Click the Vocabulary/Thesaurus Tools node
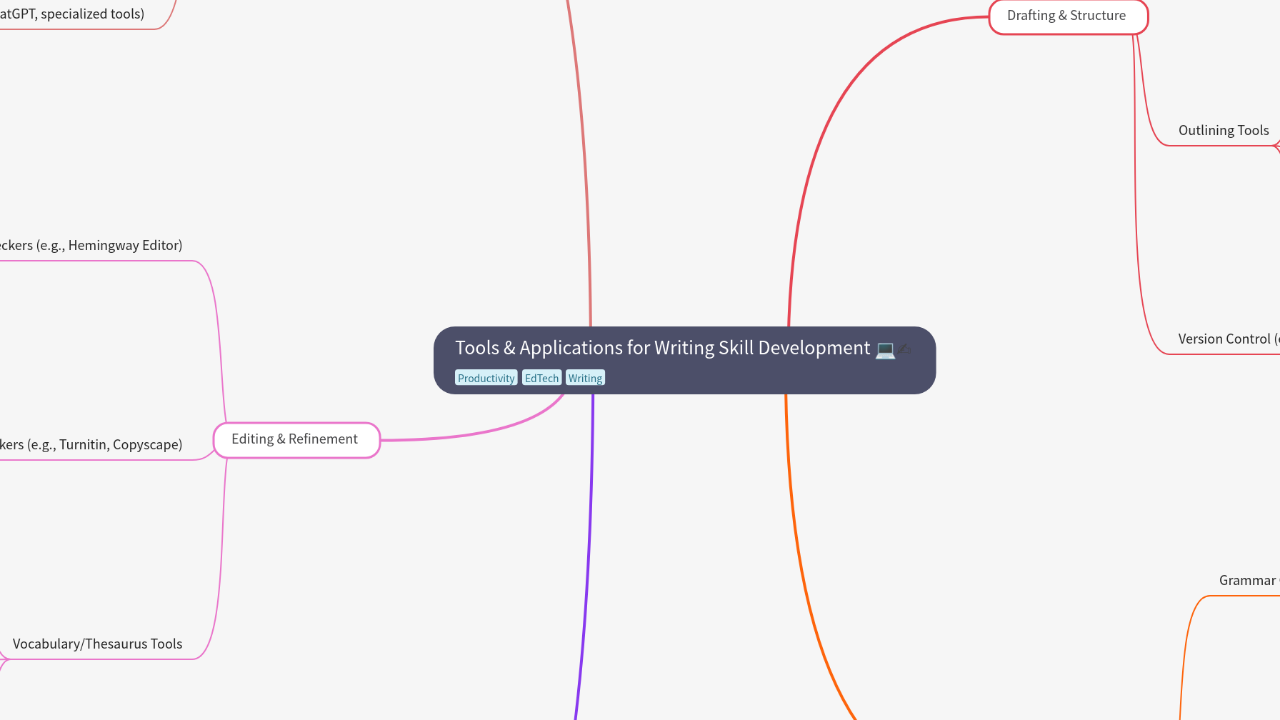The height and width of the screenshot is (720, 1280). pyautogui.click(x=97, y=644)
